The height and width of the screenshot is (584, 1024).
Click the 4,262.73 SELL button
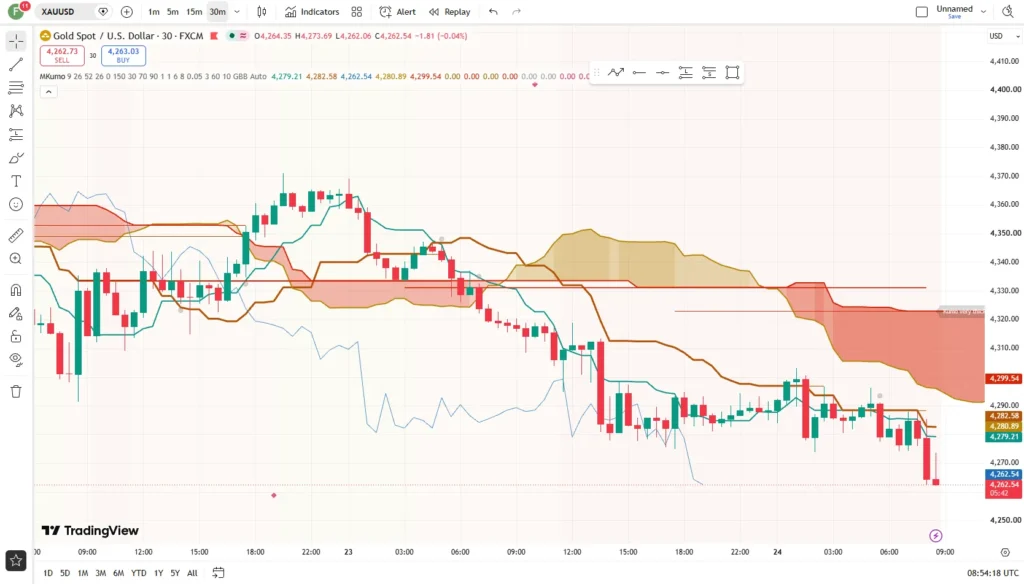pyautogui.click(x=62, y=56)
